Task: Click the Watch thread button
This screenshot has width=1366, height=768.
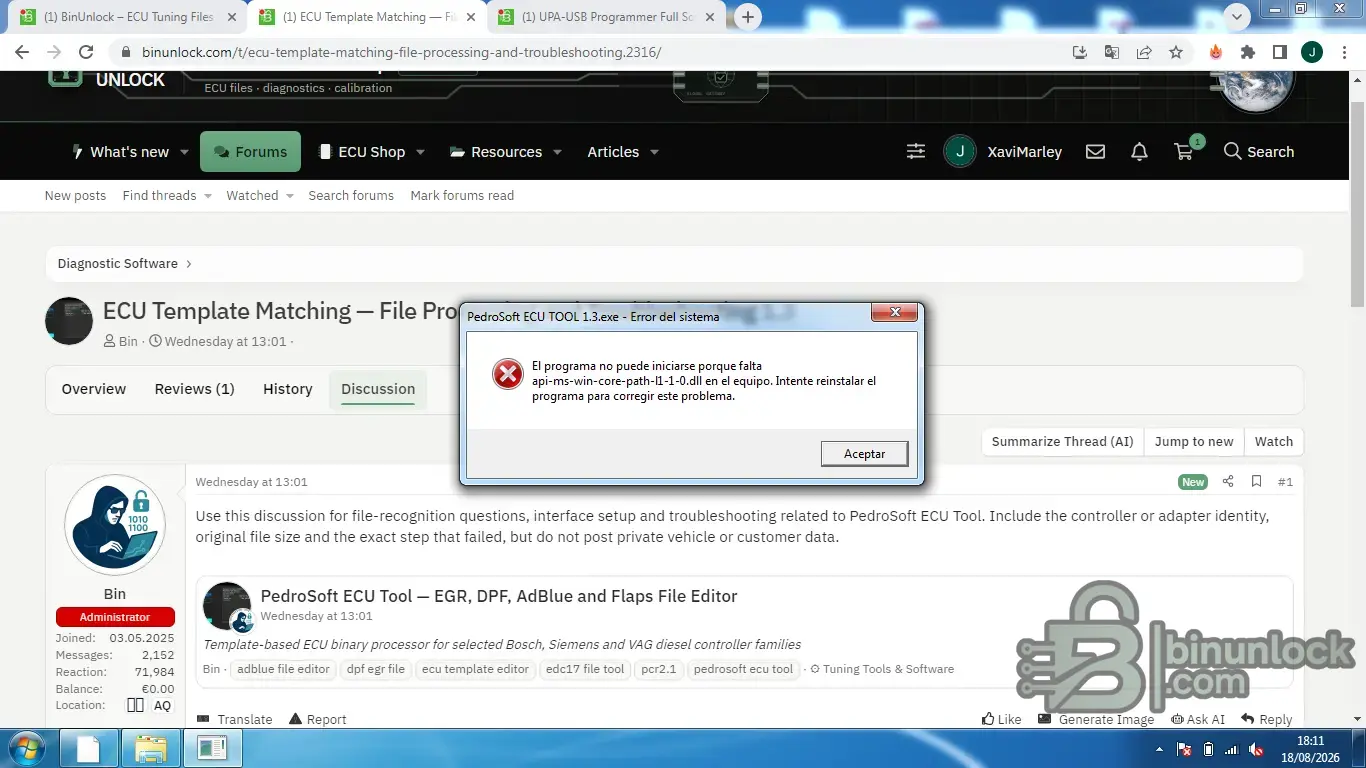Action: pyautogui.click(x=1274, y=441)
